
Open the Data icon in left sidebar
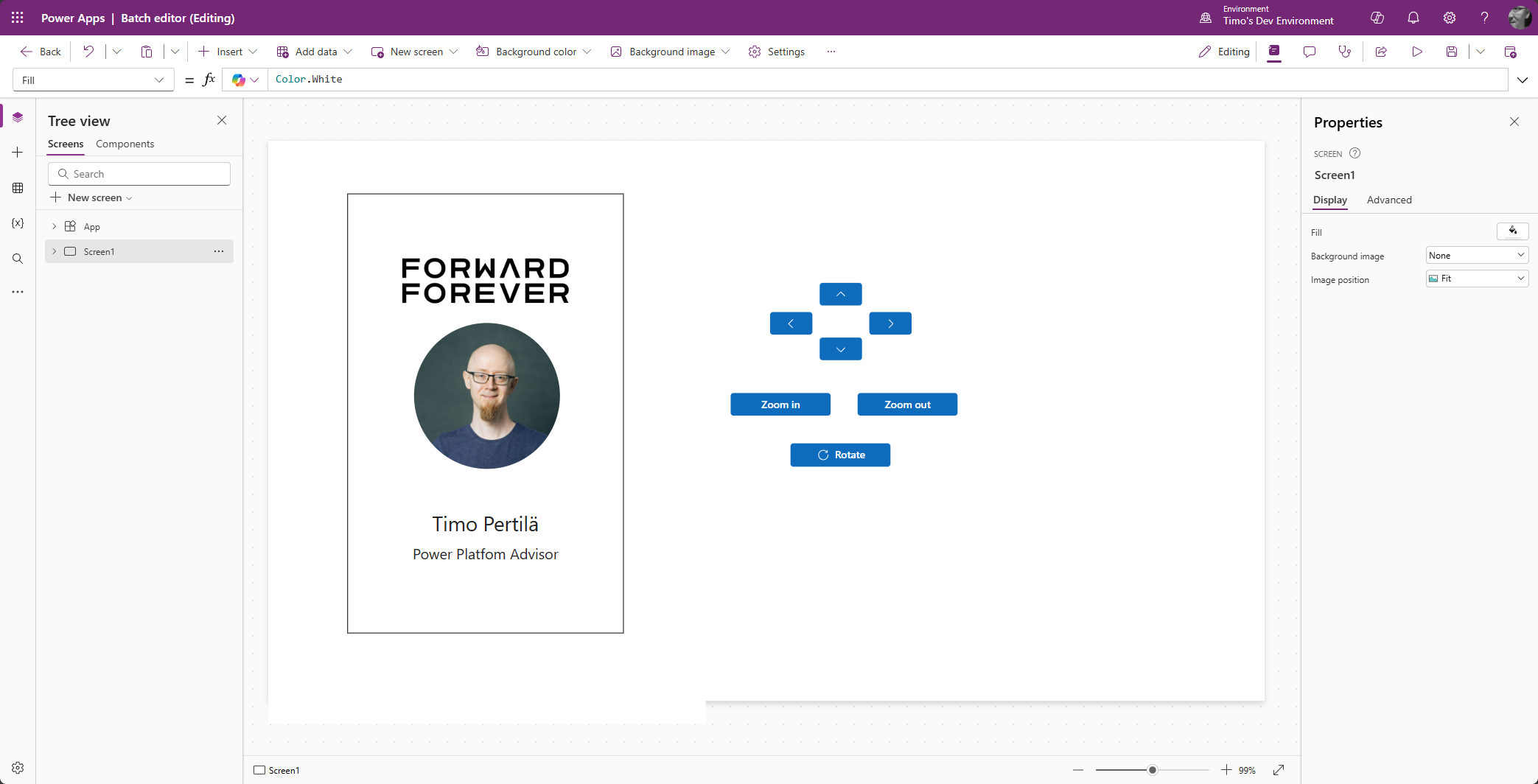(18, 188)
